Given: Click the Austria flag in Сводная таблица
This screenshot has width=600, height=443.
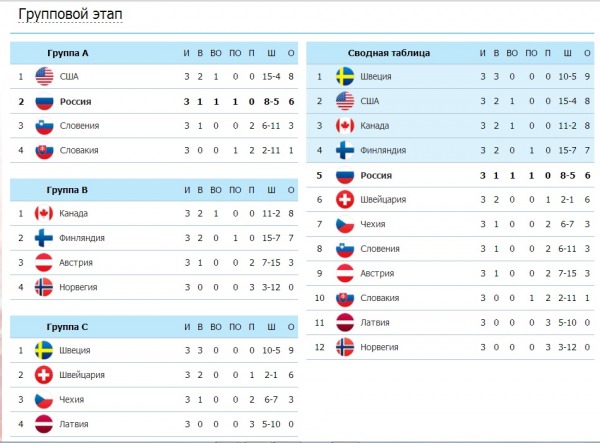Looking at the screenshot, I should point(345,274).
